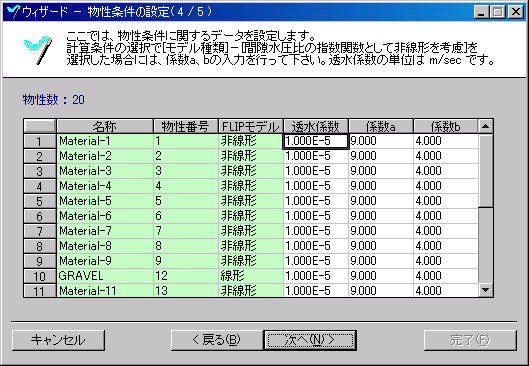Select the 透水係数 cell for Material-1
Image resolution: width=529 pixels, height=366 pixels.
pyautogui.click(x=315, y=141)
